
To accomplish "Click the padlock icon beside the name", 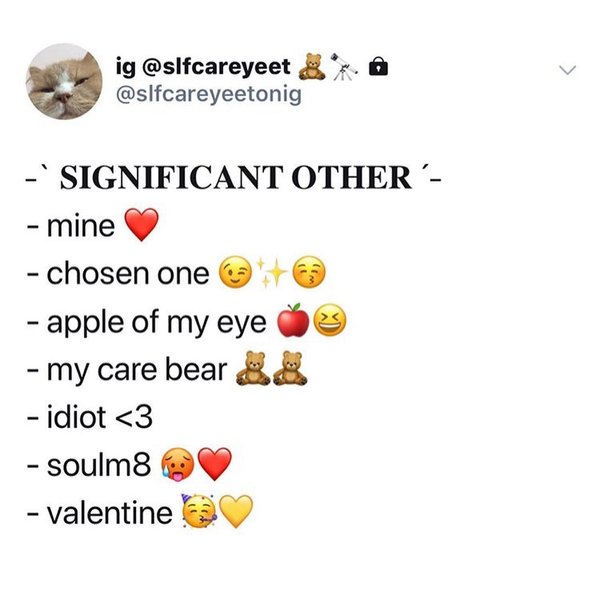I will click(380, 67).
